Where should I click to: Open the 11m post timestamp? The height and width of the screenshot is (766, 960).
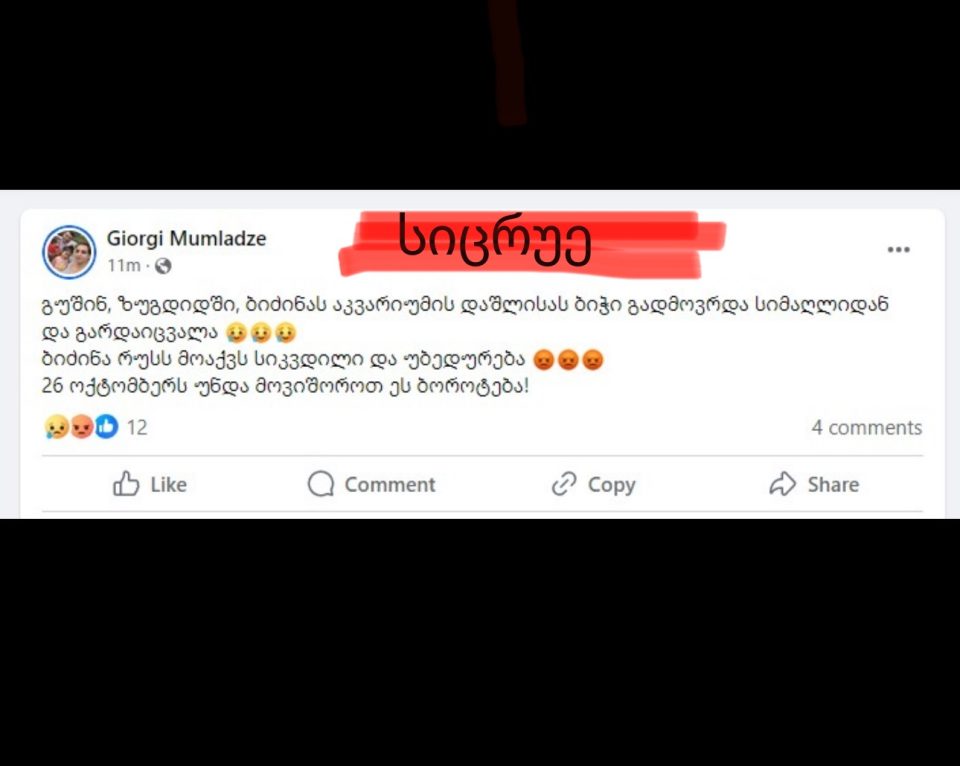[x=124, y=265]
